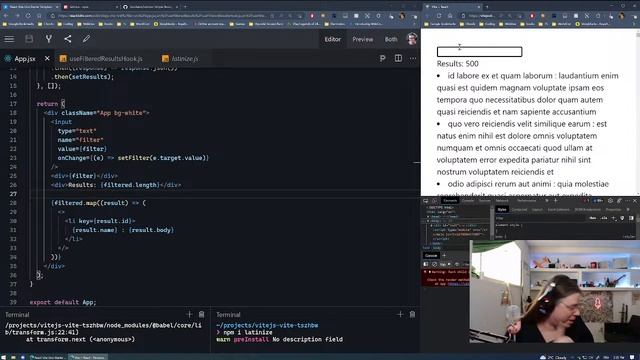The width and height of the screenshot is (640, 360).
Task: Delete the left terminal with trash icon
Action: pos(201,314)
